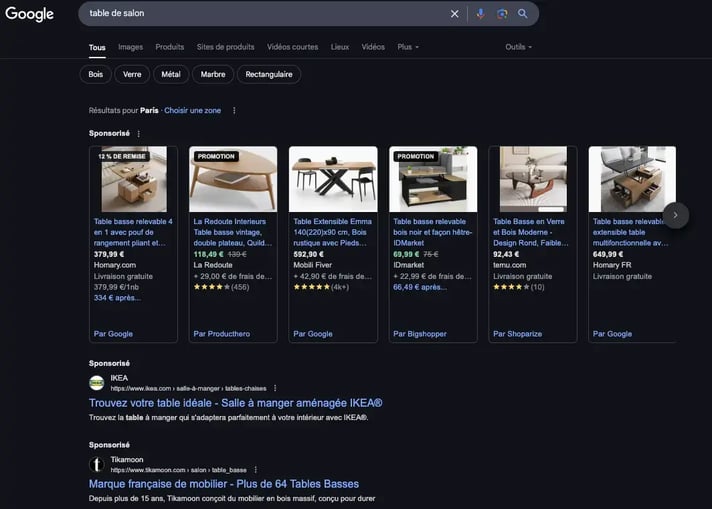The height and width of the screenshot is (509, 712).
Task: Open IKEA 'Trouvez votre table idéale' ad headline
Action: (x=236, y=403)
